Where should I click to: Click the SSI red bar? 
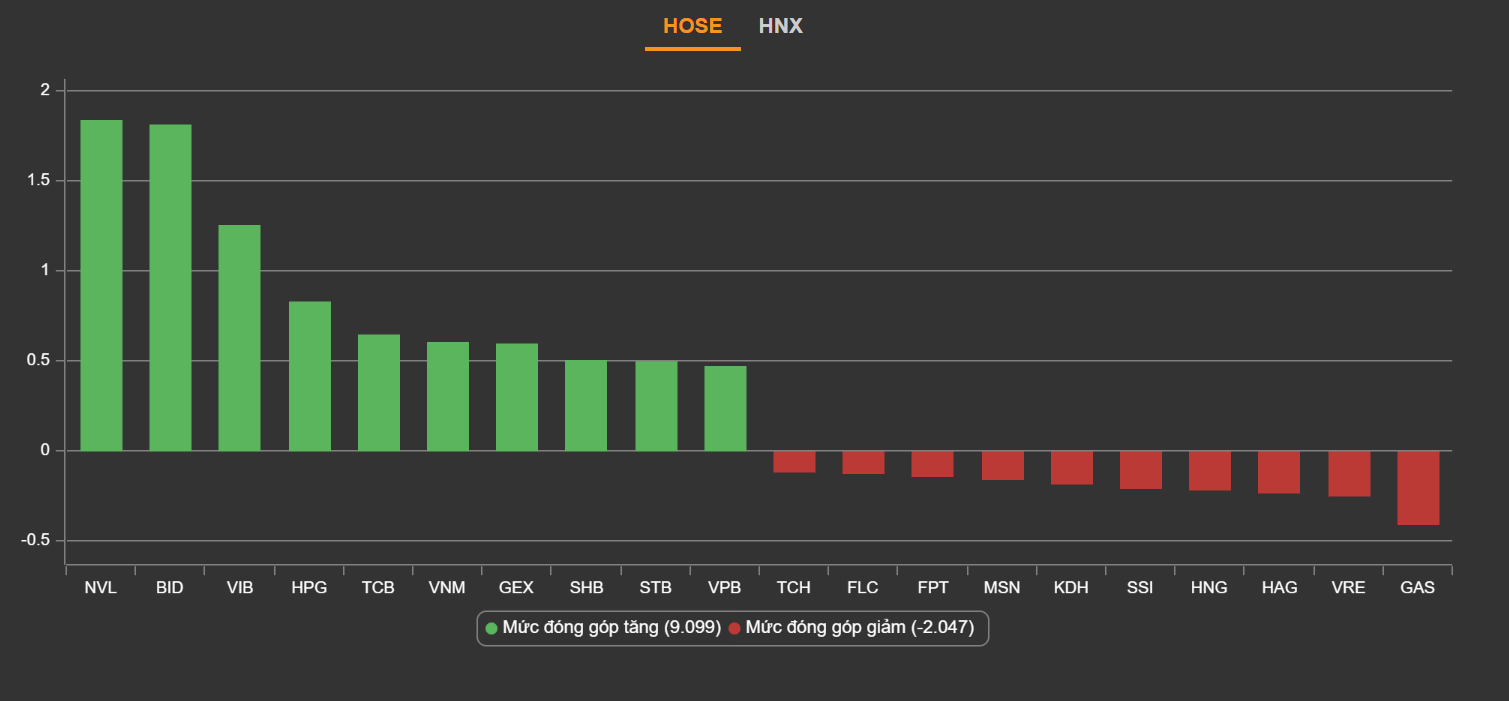(1140, 470)
